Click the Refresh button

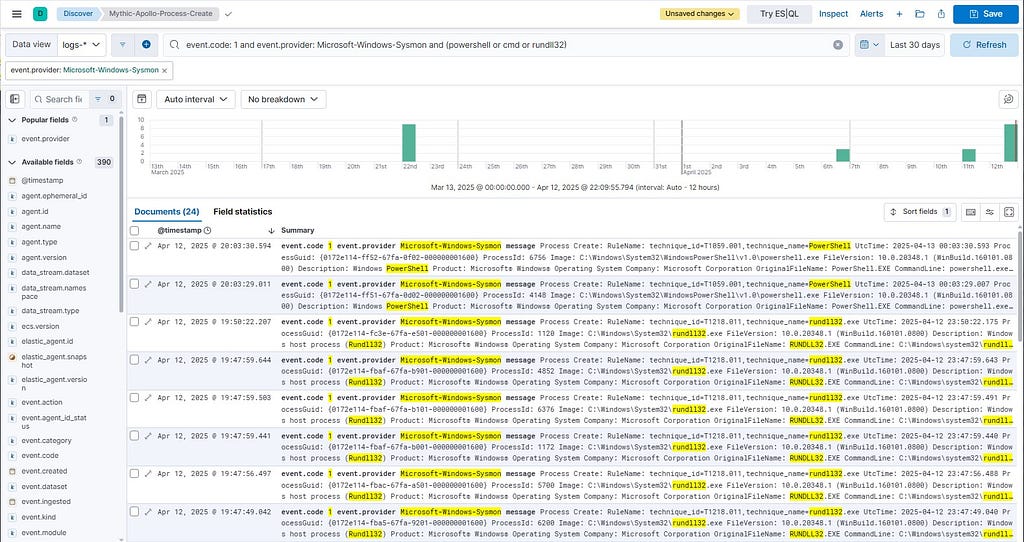(x=984, y=45)
